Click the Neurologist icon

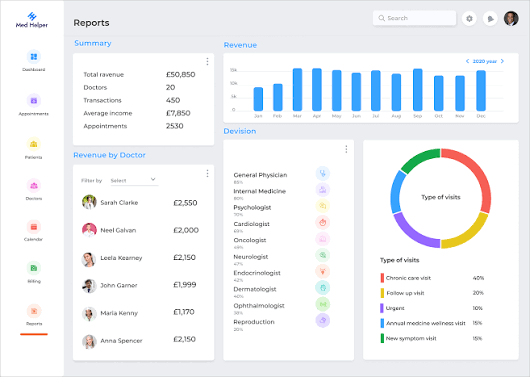(x=323, y=255)
